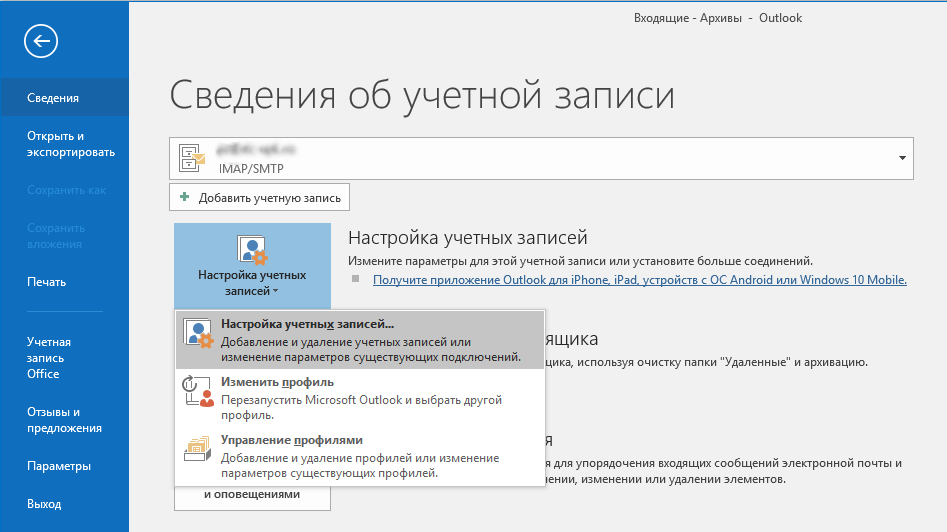Click the back arrow circle icon
This screenshot has width=947, height=532.
pyautogui.click(x=41, y=41)
